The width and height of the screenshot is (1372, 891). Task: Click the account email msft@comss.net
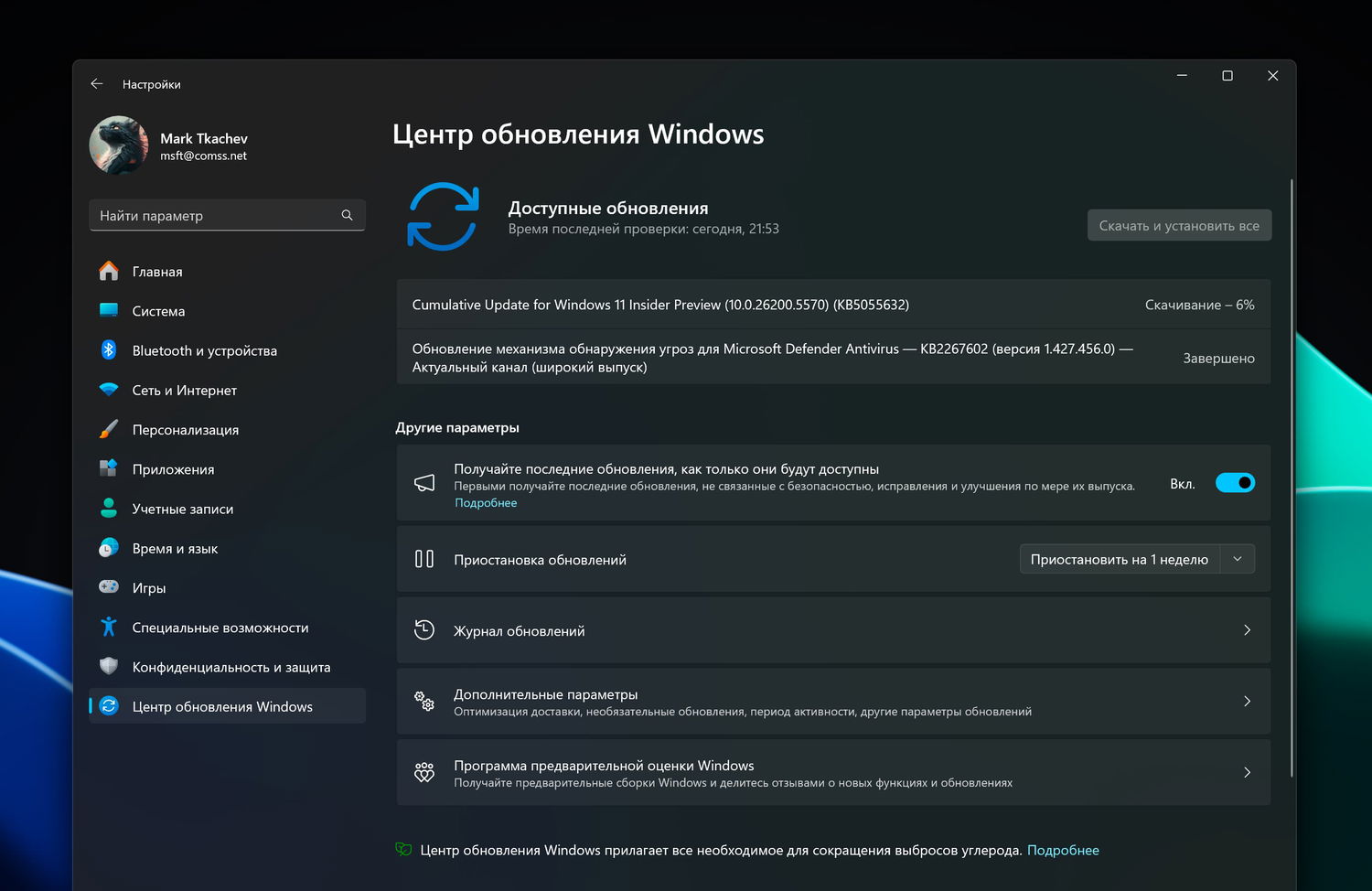203,156
